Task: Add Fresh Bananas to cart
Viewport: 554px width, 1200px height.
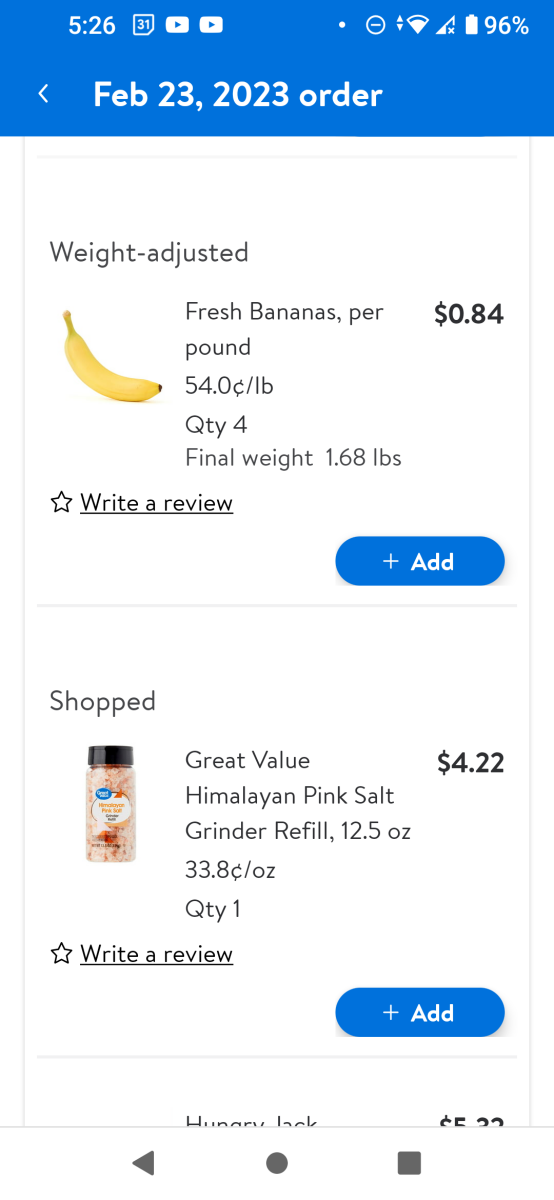Action: click(x=420, y=561)
